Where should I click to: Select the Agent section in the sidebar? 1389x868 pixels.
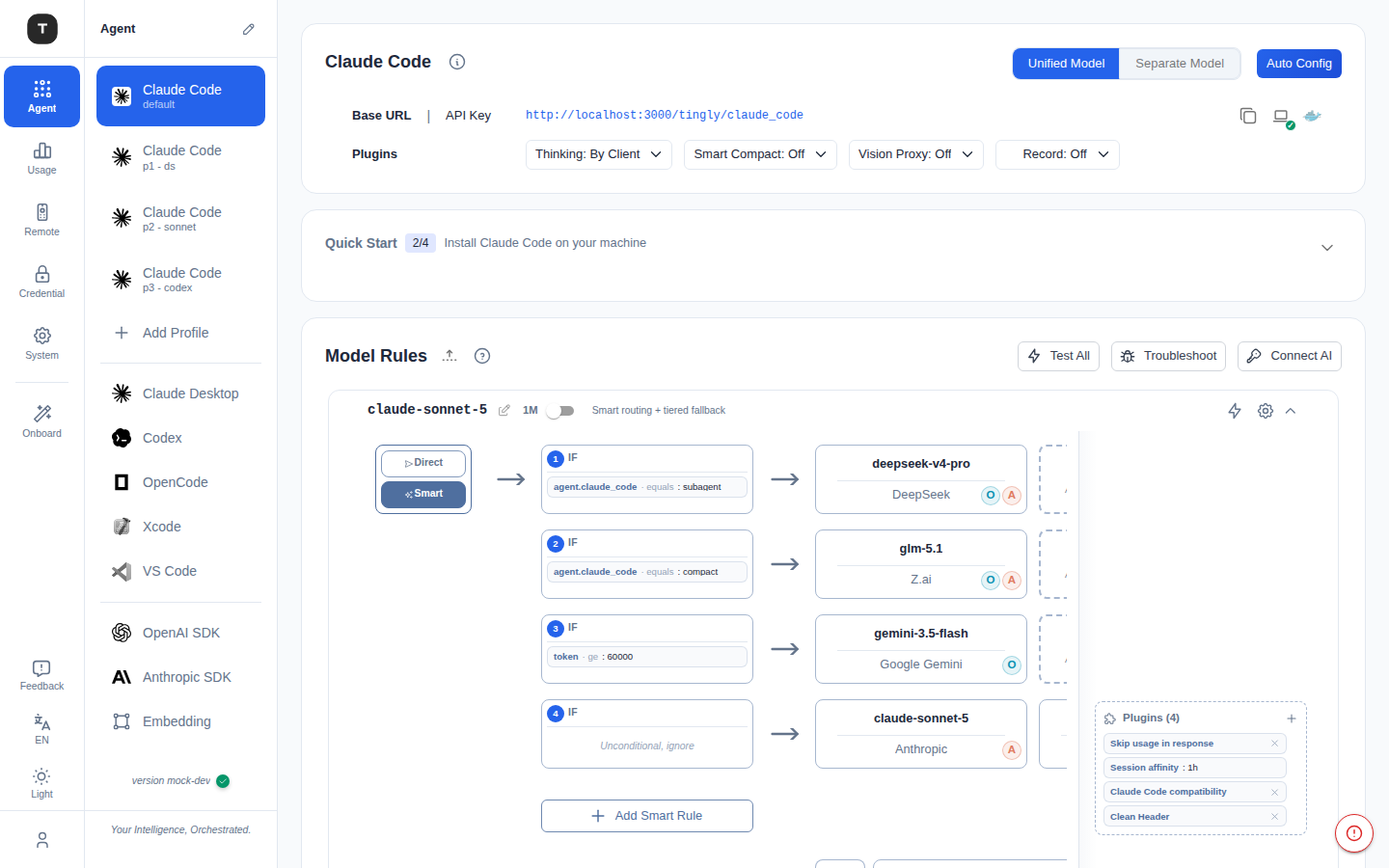[41, 96]
